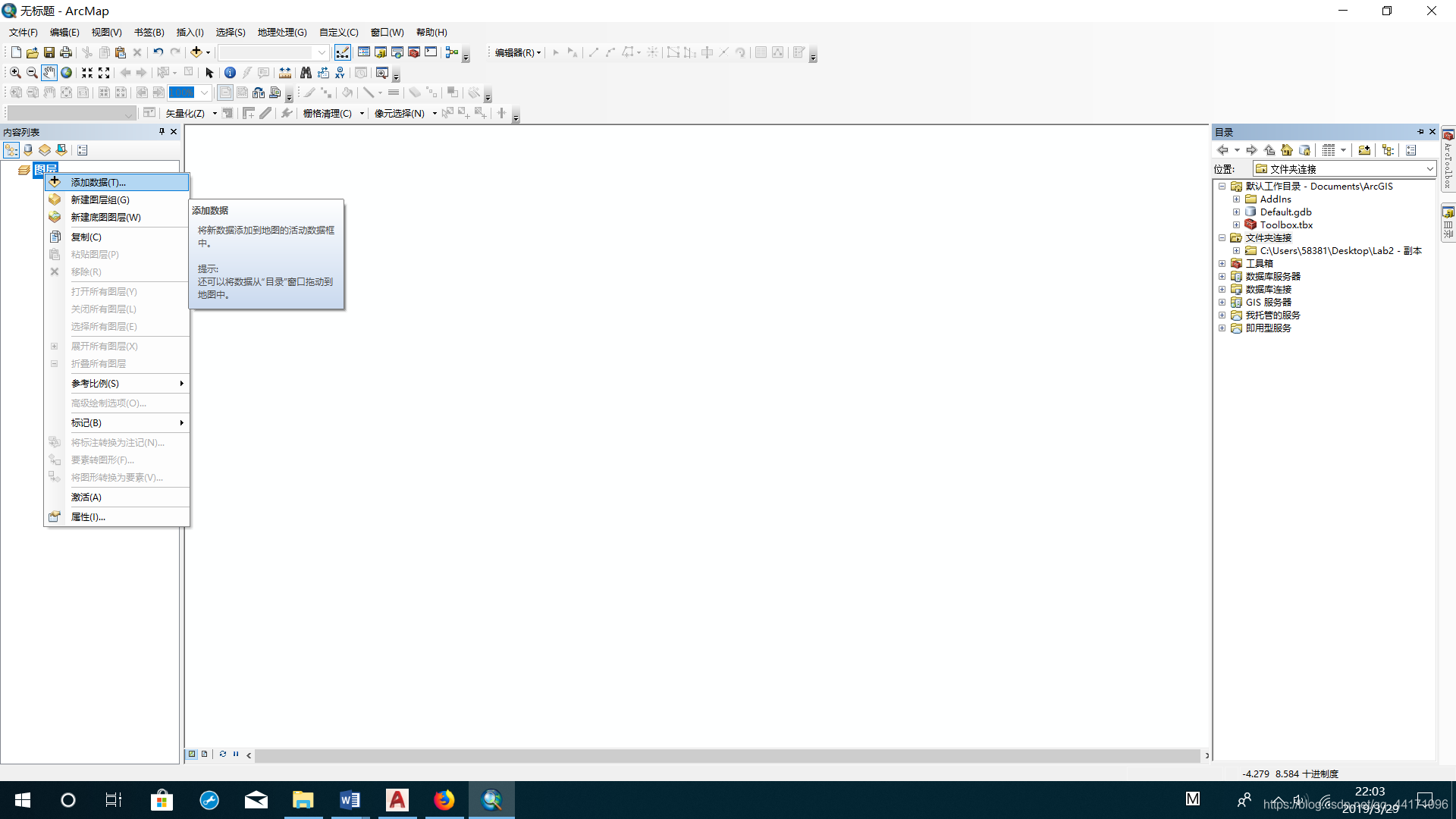The width and height of the screenshot is (1456, 819).
Task: Select the Measure ruler tool
Action: point(285,73)
